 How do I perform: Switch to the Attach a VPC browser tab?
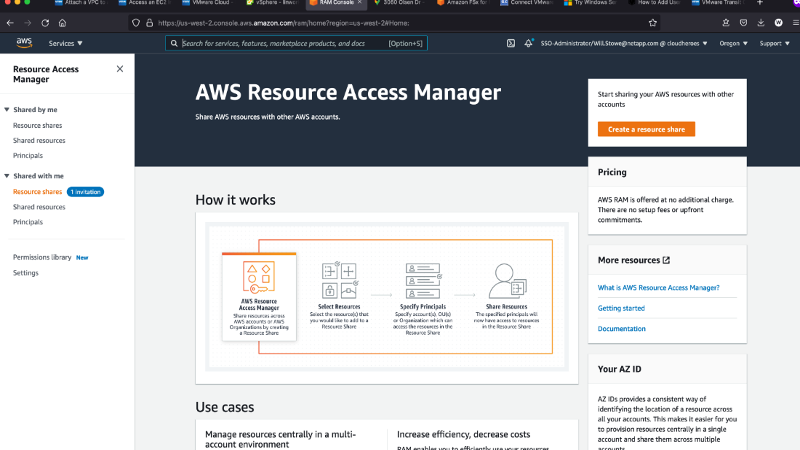point(82,3)
